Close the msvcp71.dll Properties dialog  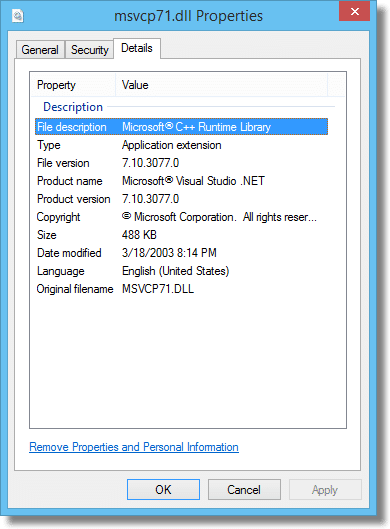tap(354, 11)
